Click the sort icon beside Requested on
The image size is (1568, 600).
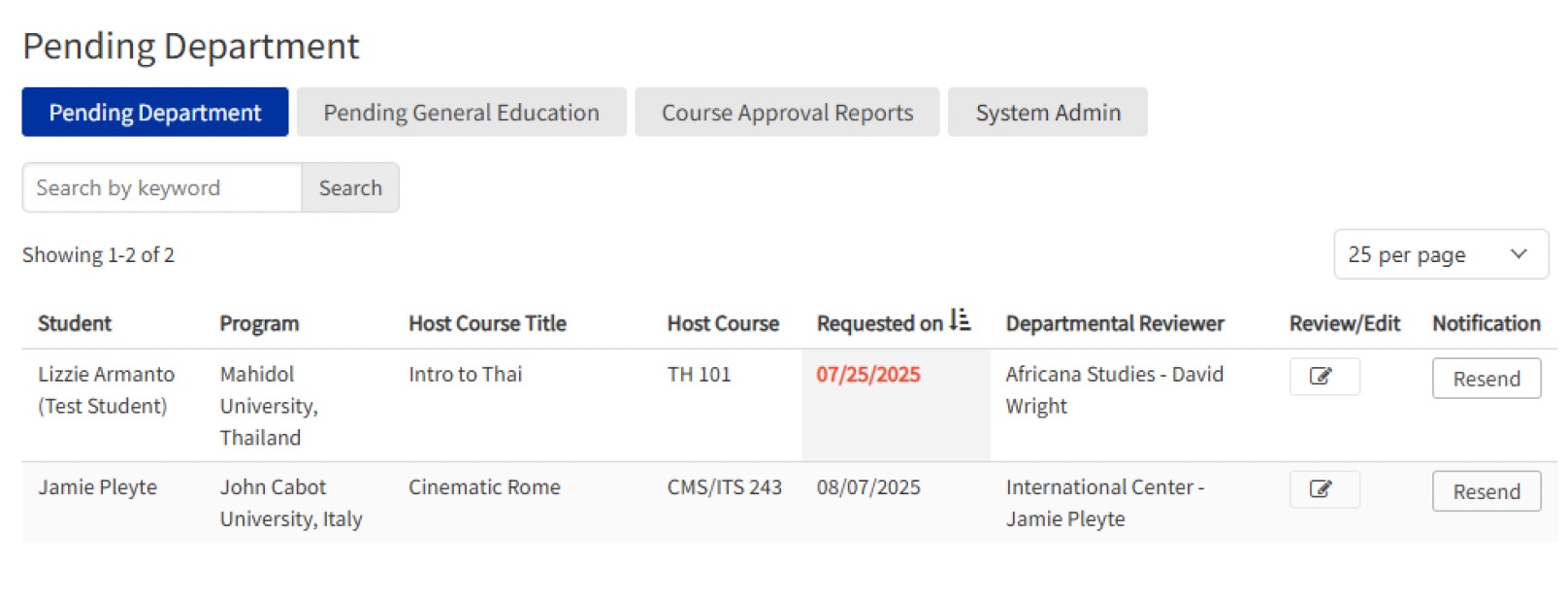960,321
